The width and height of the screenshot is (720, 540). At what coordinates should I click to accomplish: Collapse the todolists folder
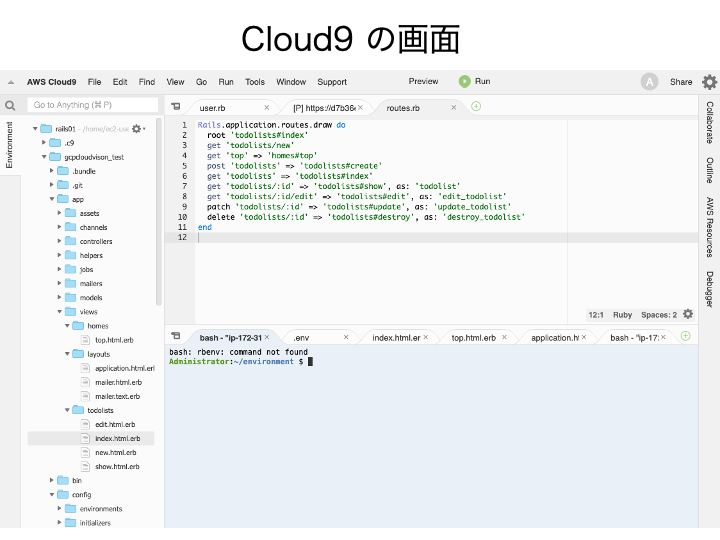[67, 410]
